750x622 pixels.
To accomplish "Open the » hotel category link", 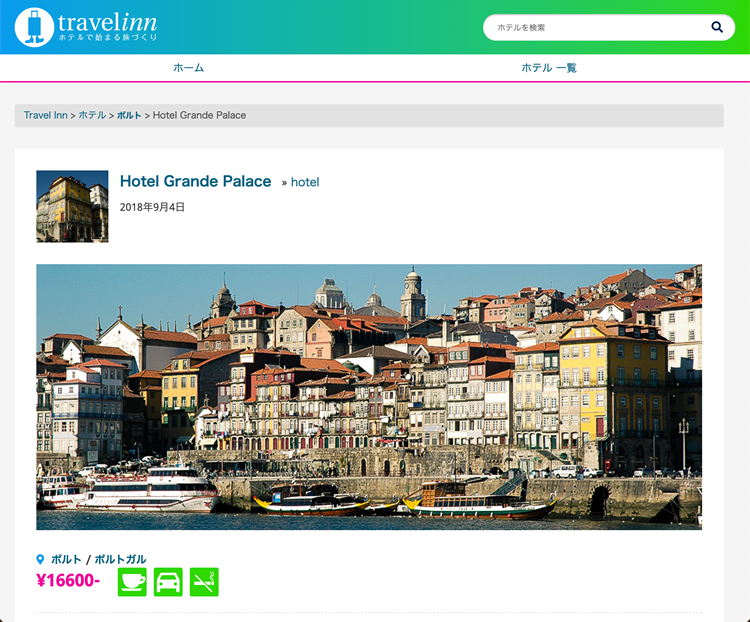I will [x=301, y=182].
